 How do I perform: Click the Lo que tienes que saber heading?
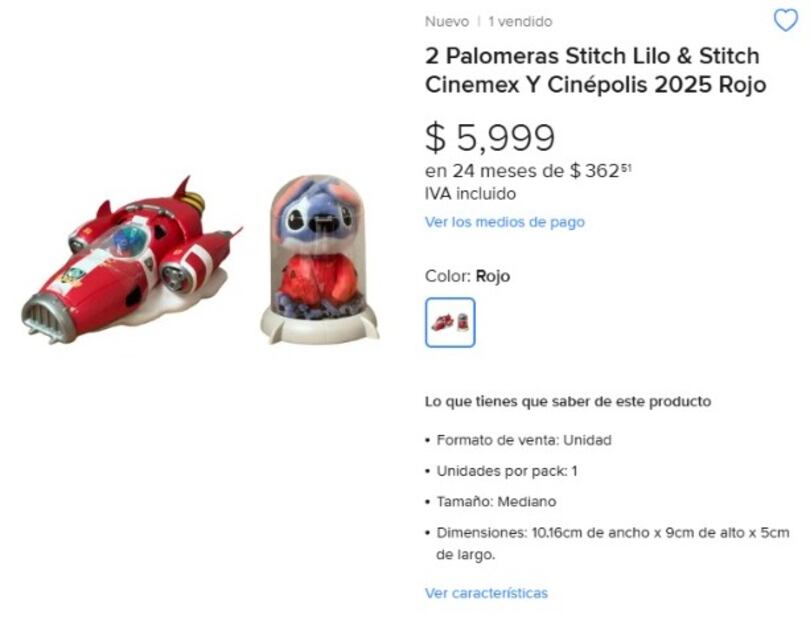coord(568,401)
